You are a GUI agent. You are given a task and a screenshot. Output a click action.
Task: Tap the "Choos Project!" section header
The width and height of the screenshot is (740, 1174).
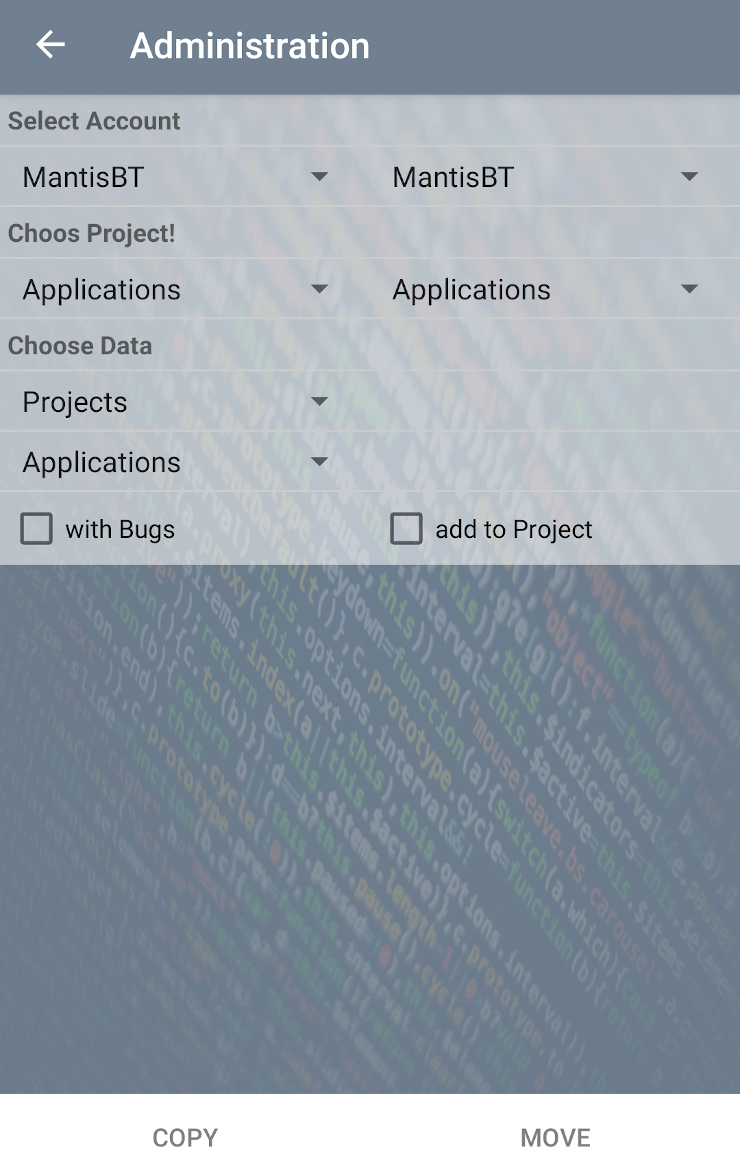[x=92, y=233]
